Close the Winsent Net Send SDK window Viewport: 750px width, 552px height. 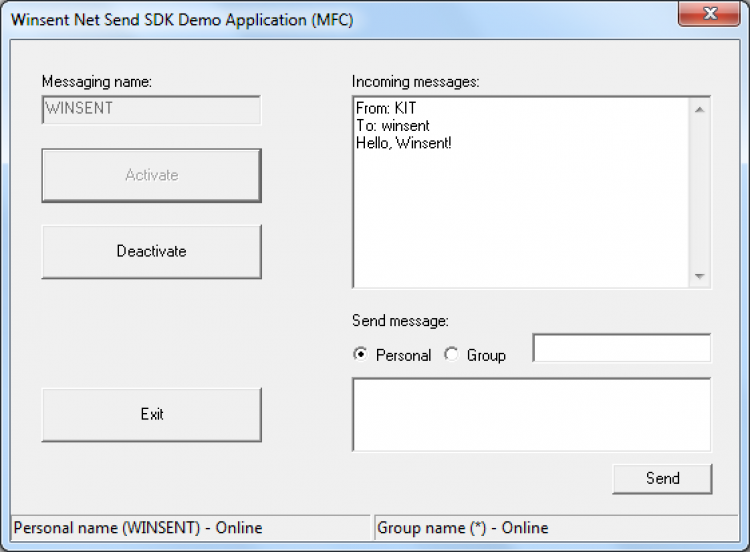[709, 13]
